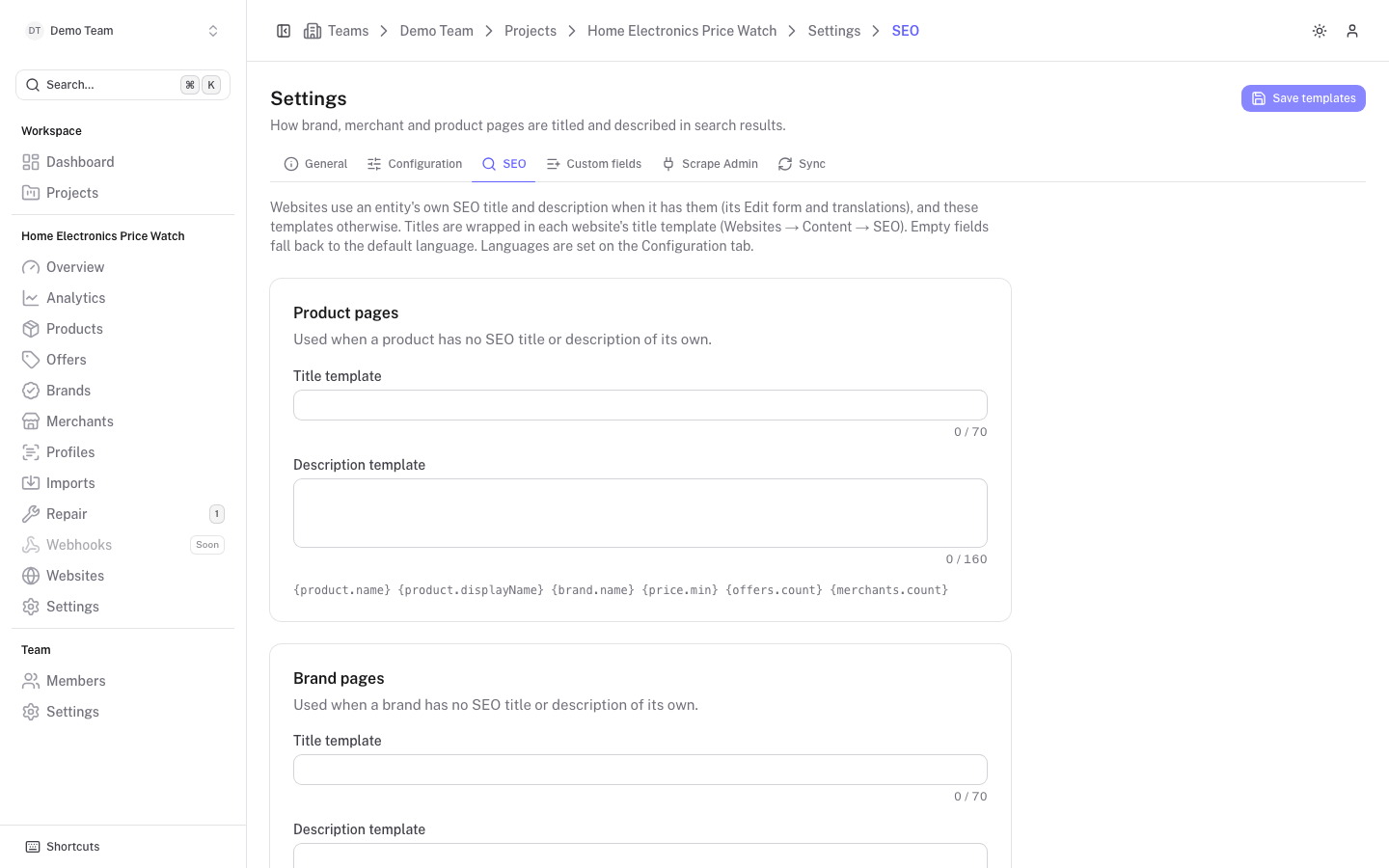Image resolution: width=1389 pixels, height=868 pixels.
Task: Open Websites section
Action: click(123, 576)
